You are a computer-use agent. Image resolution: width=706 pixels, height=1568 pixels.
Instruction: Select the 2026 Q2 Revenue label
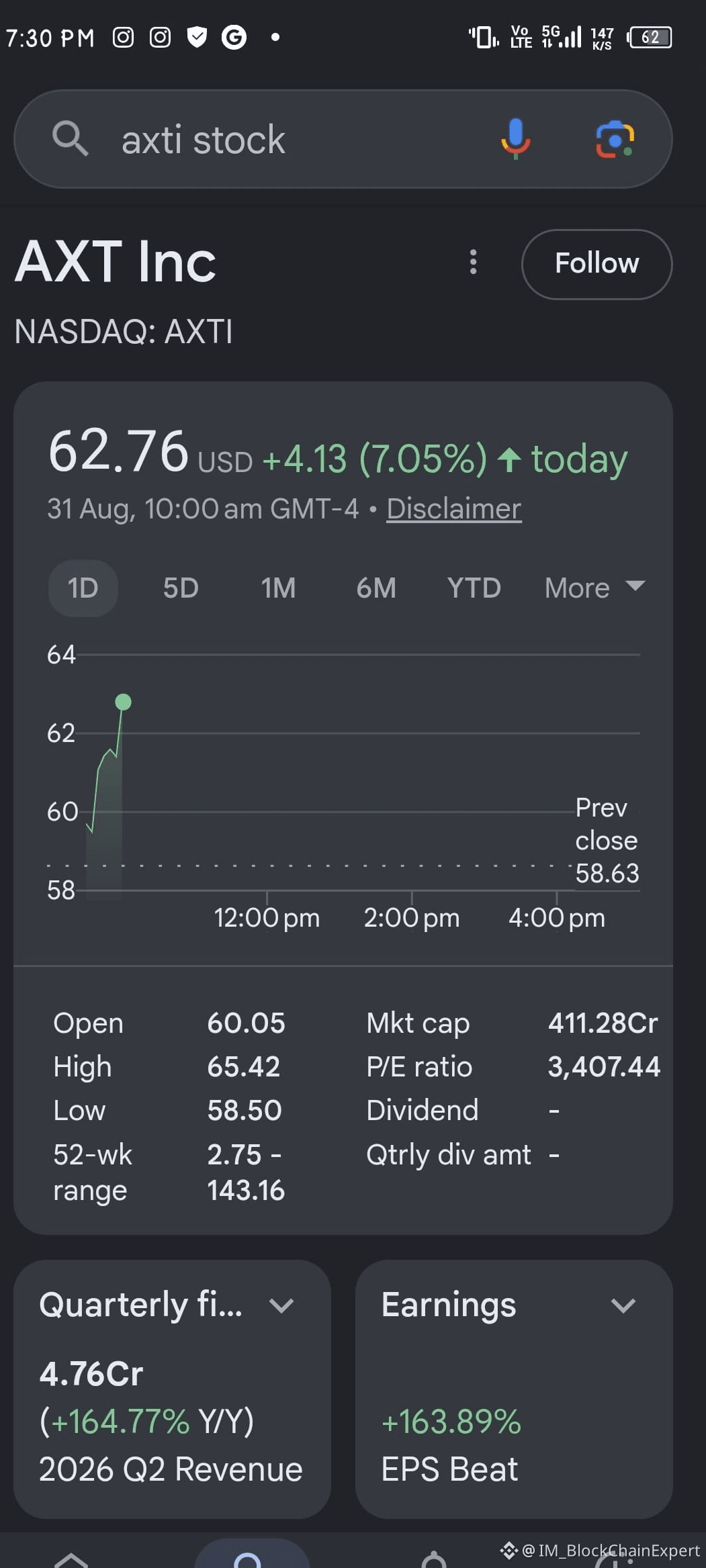pyautogui.click(x=171, y=1469)
